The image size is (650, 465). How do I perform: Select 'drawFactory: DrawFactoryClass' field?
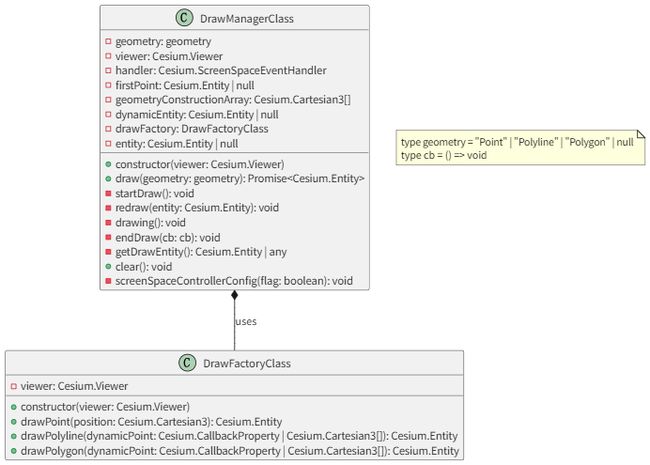click(192, 129)
